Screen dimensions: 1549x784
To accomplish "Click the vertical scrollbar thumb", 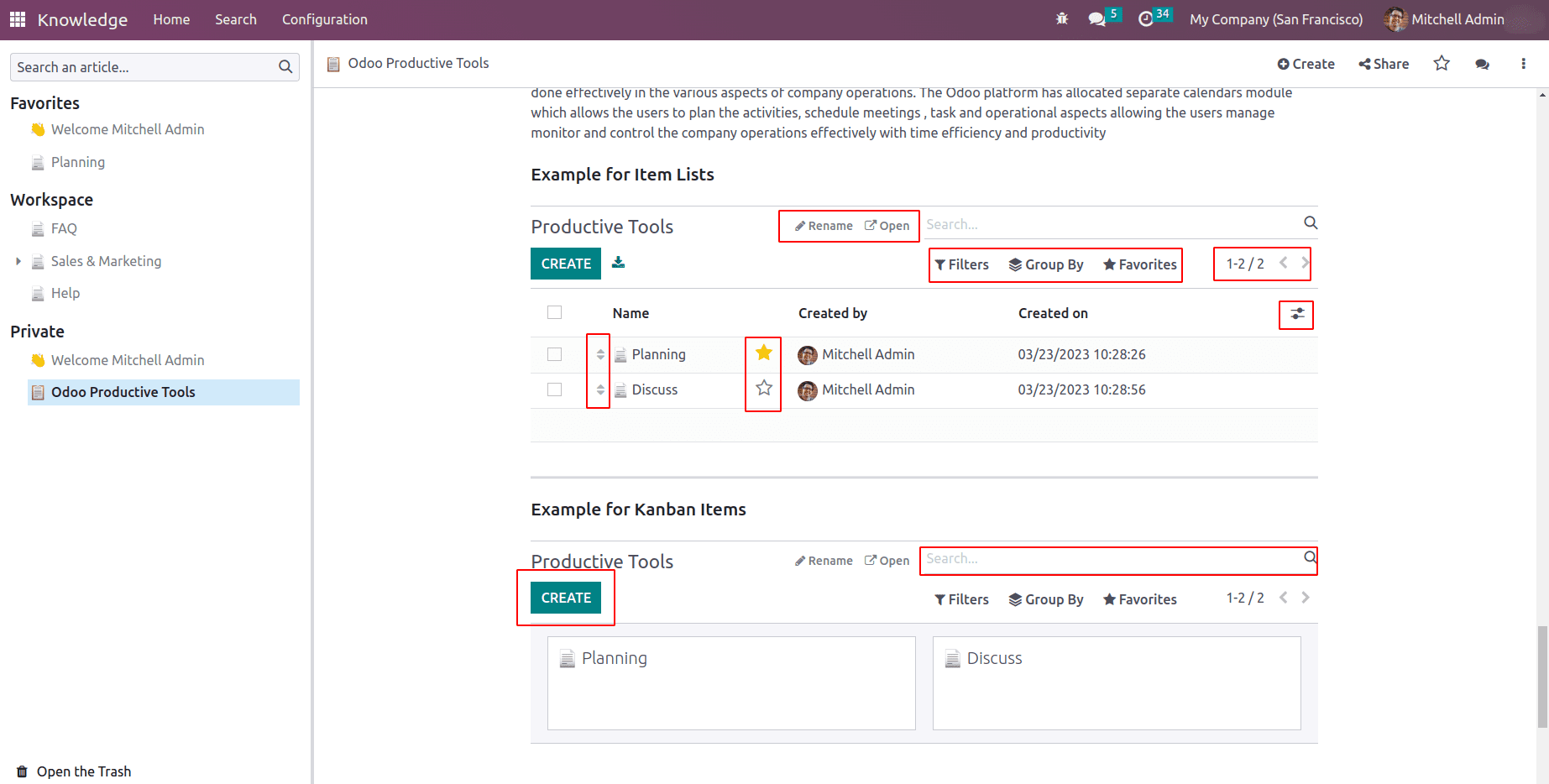I will [1542, 677].
